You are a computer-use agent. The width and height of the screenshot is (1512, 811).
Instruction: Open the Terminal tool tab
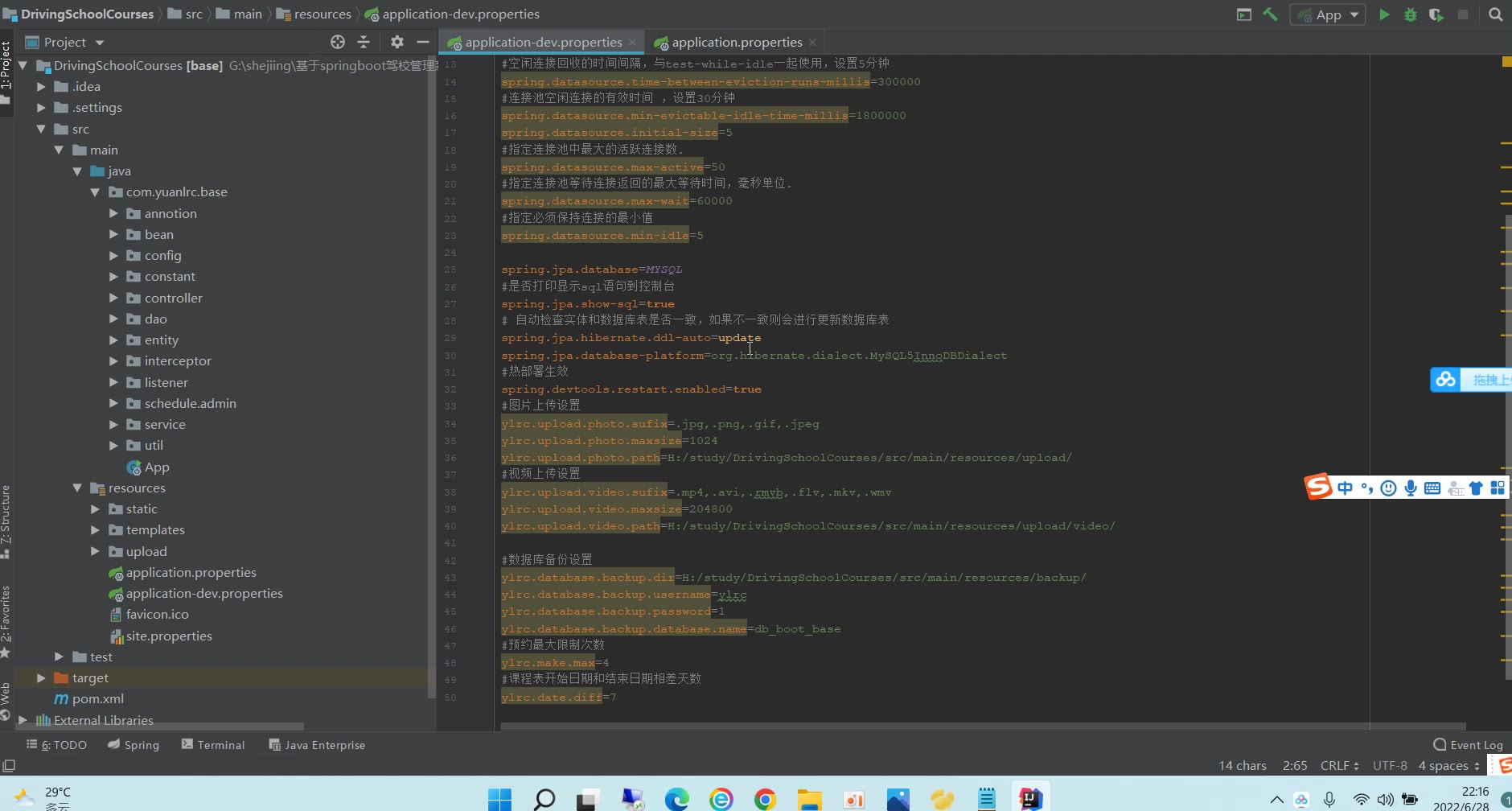(x=213, y=745)
